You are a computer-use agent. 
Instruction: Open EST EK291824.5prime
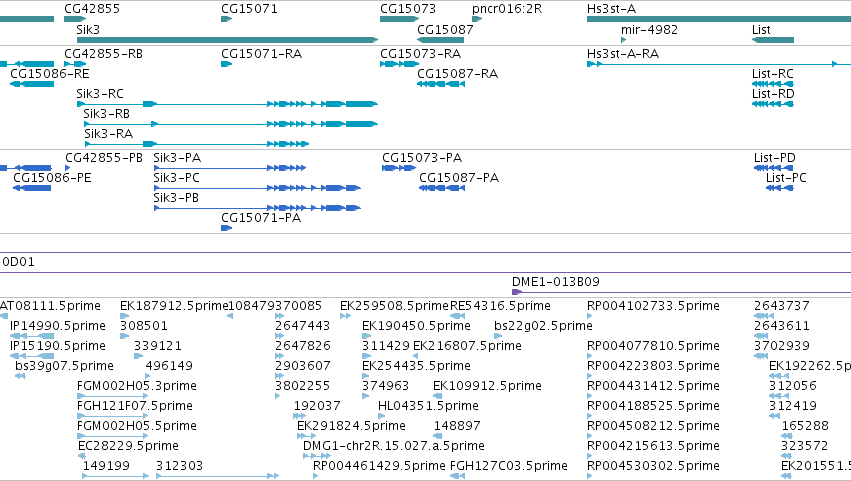click(x=351, y=427)
